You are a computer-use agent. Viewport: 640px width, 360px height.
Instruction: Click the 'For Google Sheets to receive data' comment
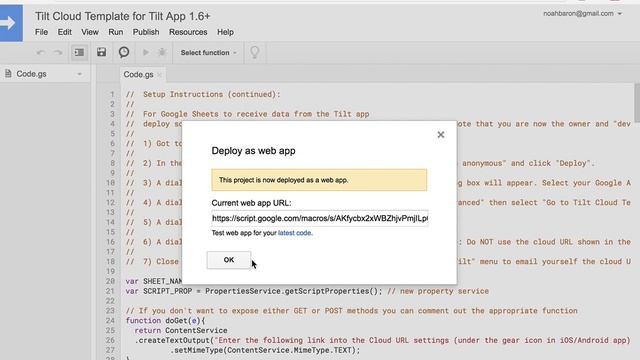pos(247,114)
